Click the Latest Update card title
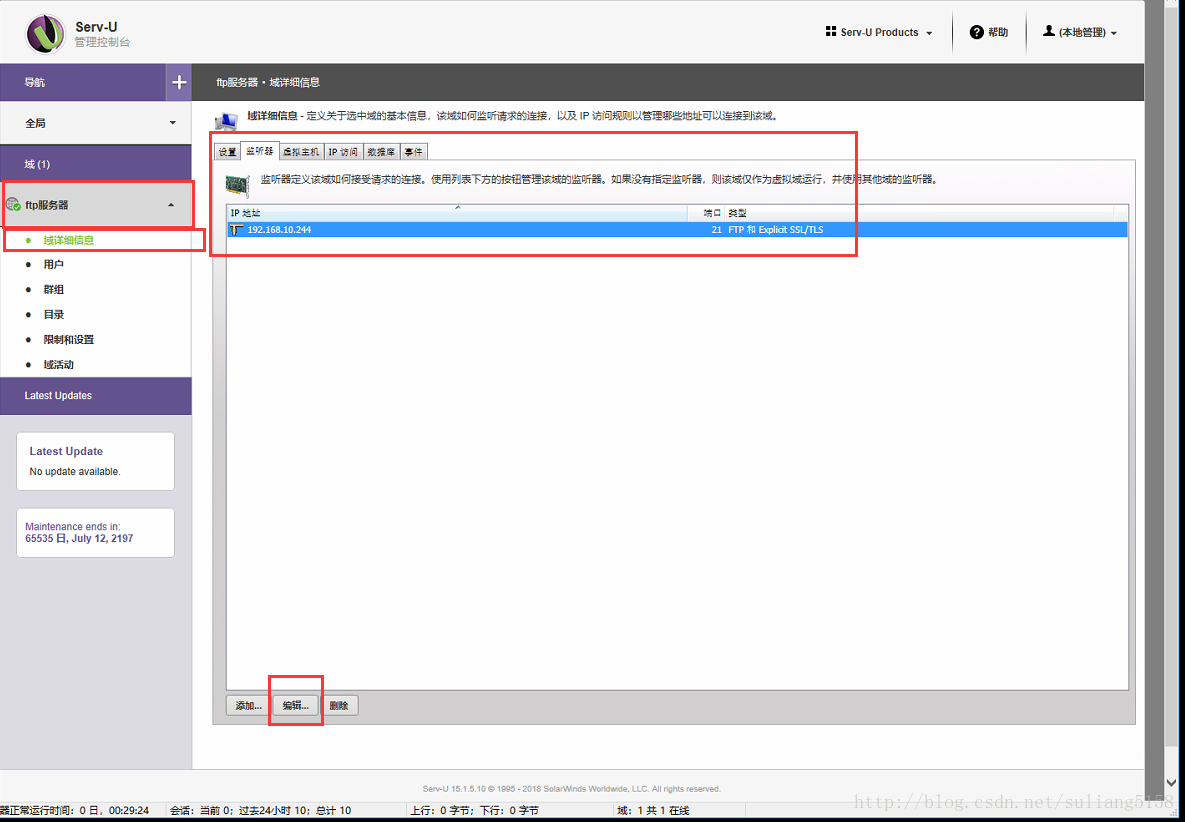 coord(66,451)
